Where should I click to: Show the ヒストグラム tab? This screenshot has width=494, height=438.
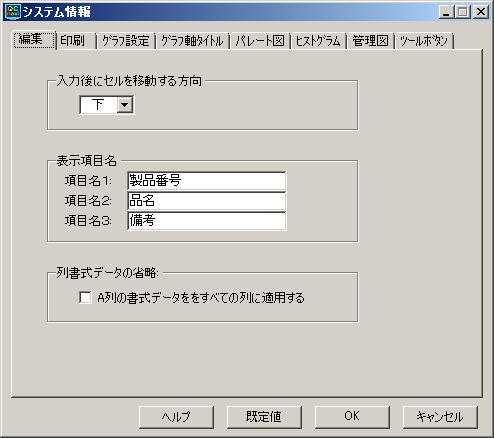tap(318, 41)
